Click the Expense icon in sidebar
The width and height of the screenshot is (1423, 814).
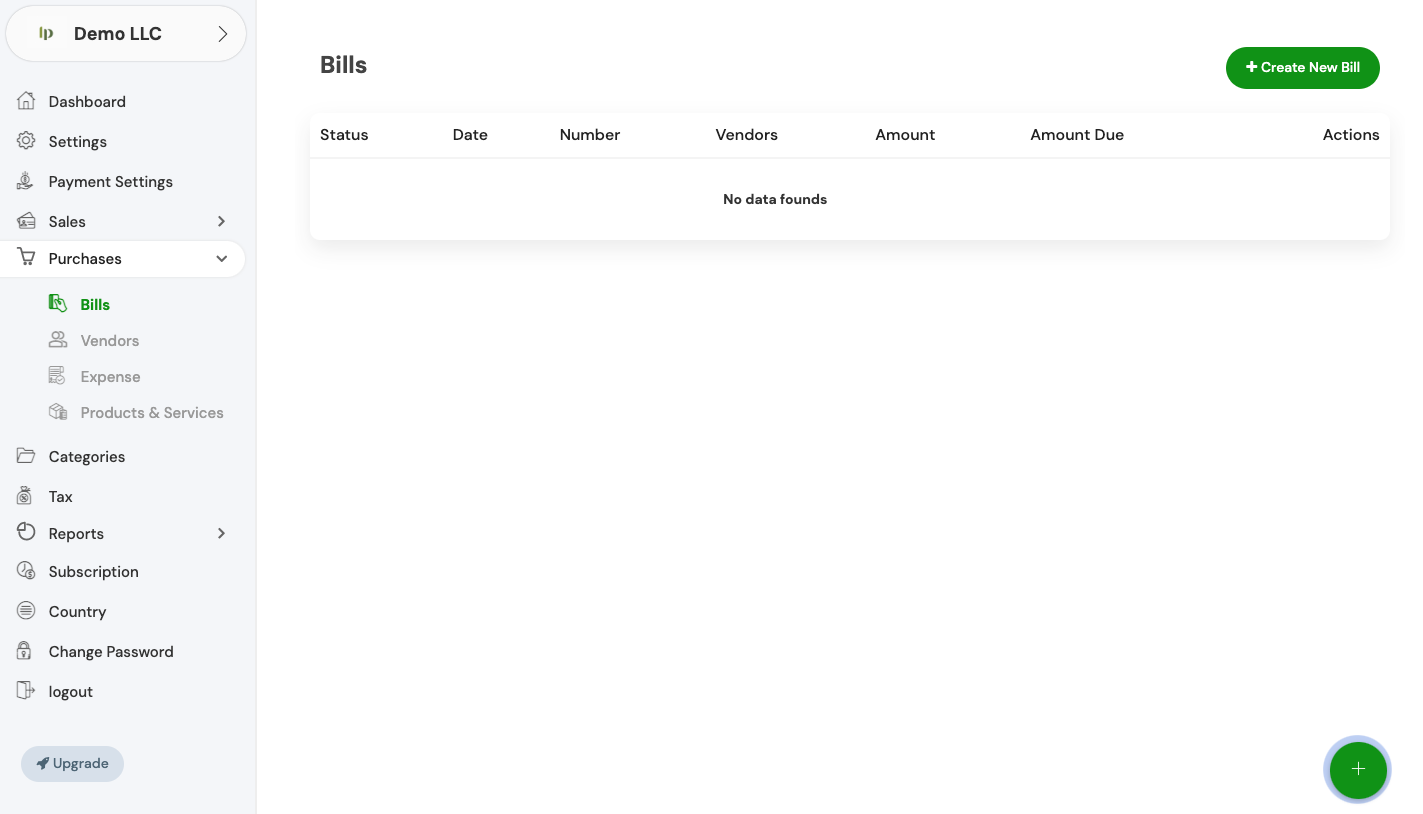click(58, 376)
